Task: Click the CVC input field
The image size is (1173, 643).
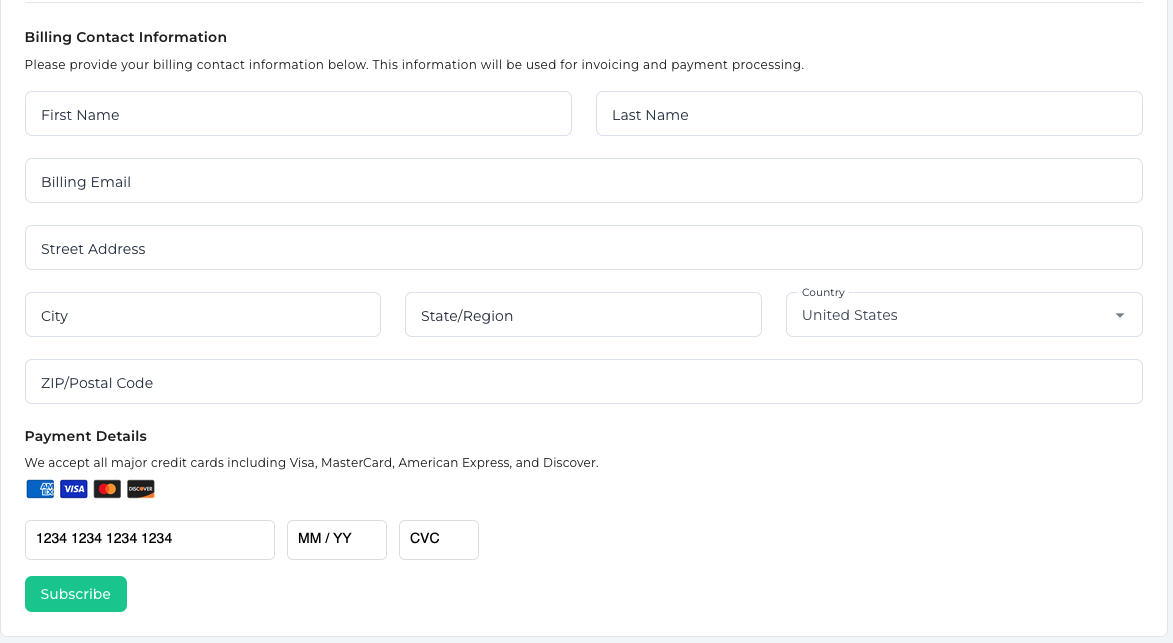Action: [x=438, y=539]
